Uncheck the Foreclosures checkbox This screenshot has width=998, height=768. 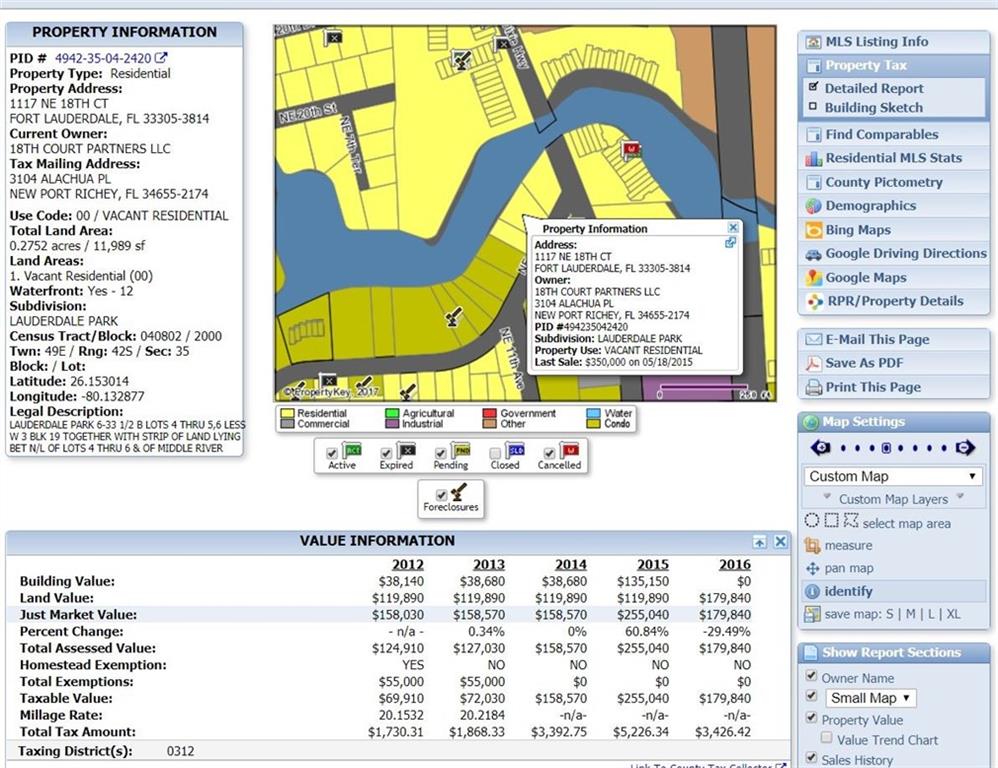coord(441,494)
